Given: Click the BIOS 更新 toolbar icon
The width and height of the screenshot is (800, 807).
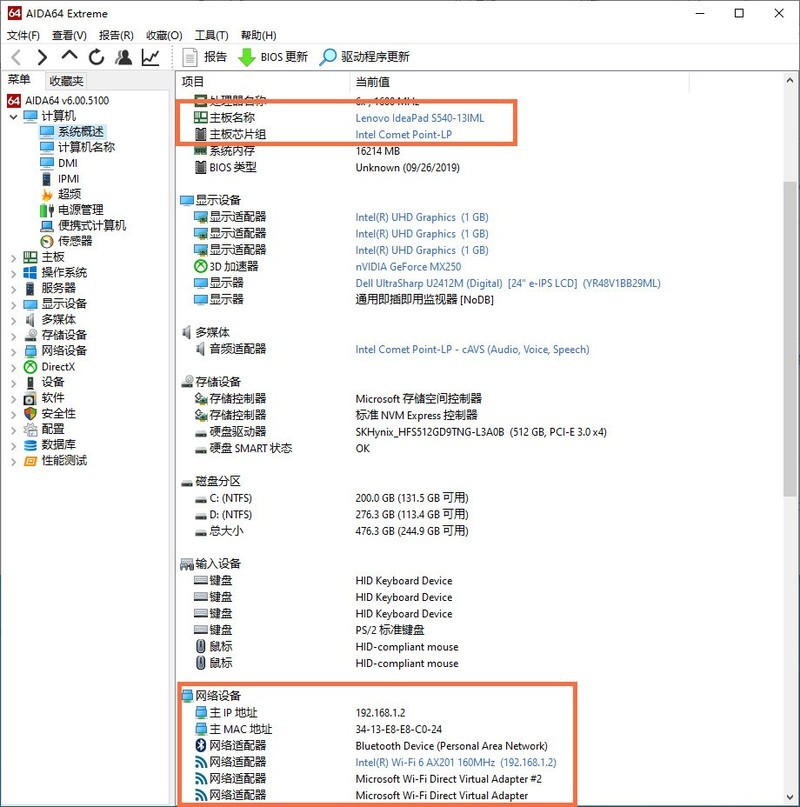Looking at the screenshot, I should [x=271, y=57].
